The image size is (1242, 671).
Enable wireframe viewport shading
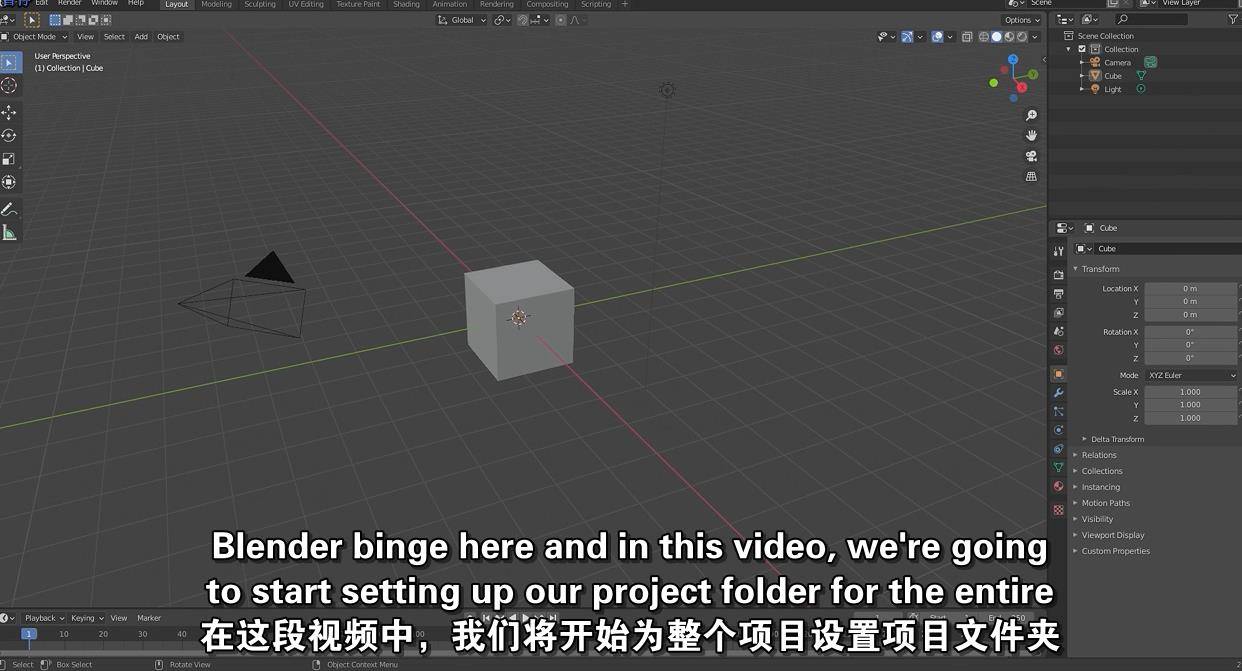[984, 37]
